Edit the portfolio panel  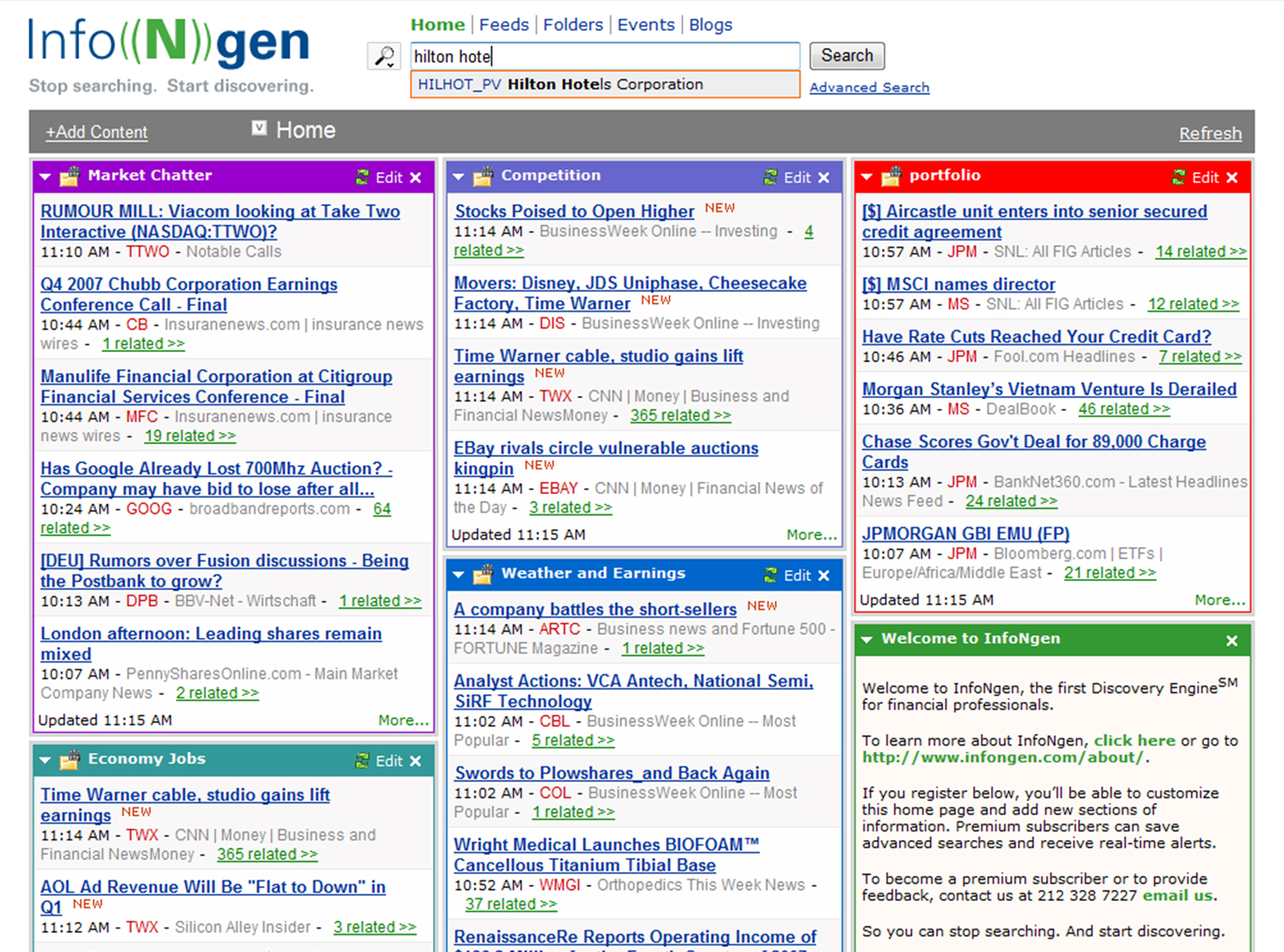coord(1205,178)
